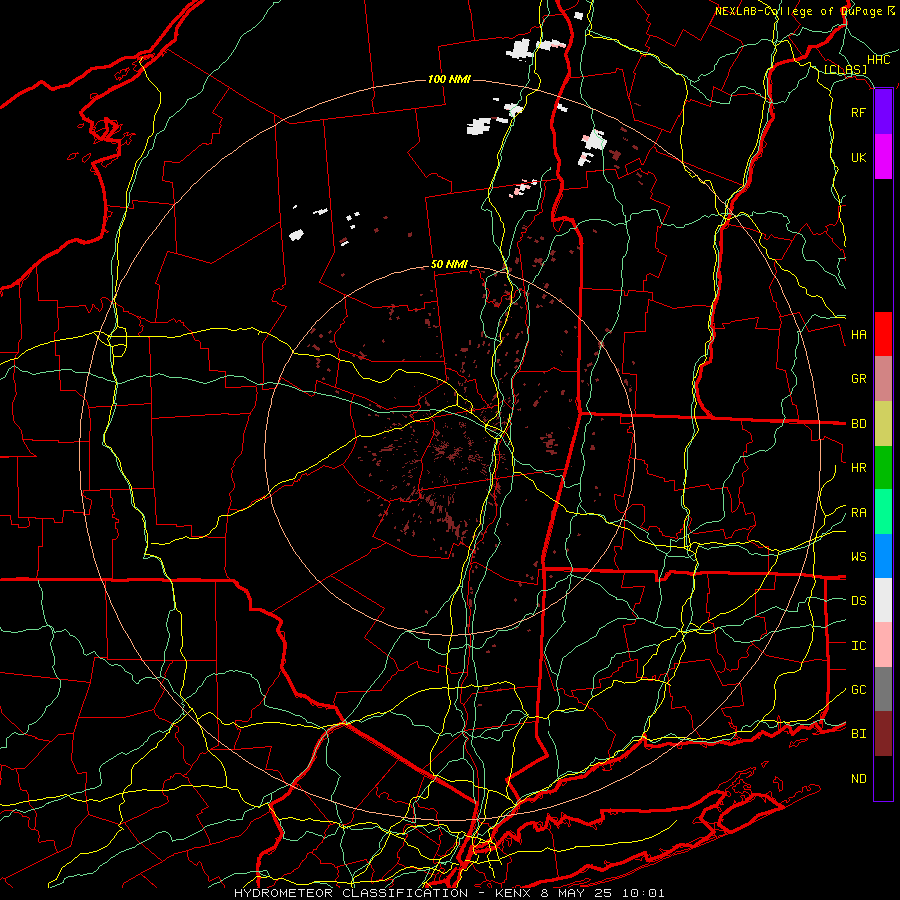The height and width of the screenshot is (900, 900).
Task: Click the RA legend label
Action: coord(858,513)
